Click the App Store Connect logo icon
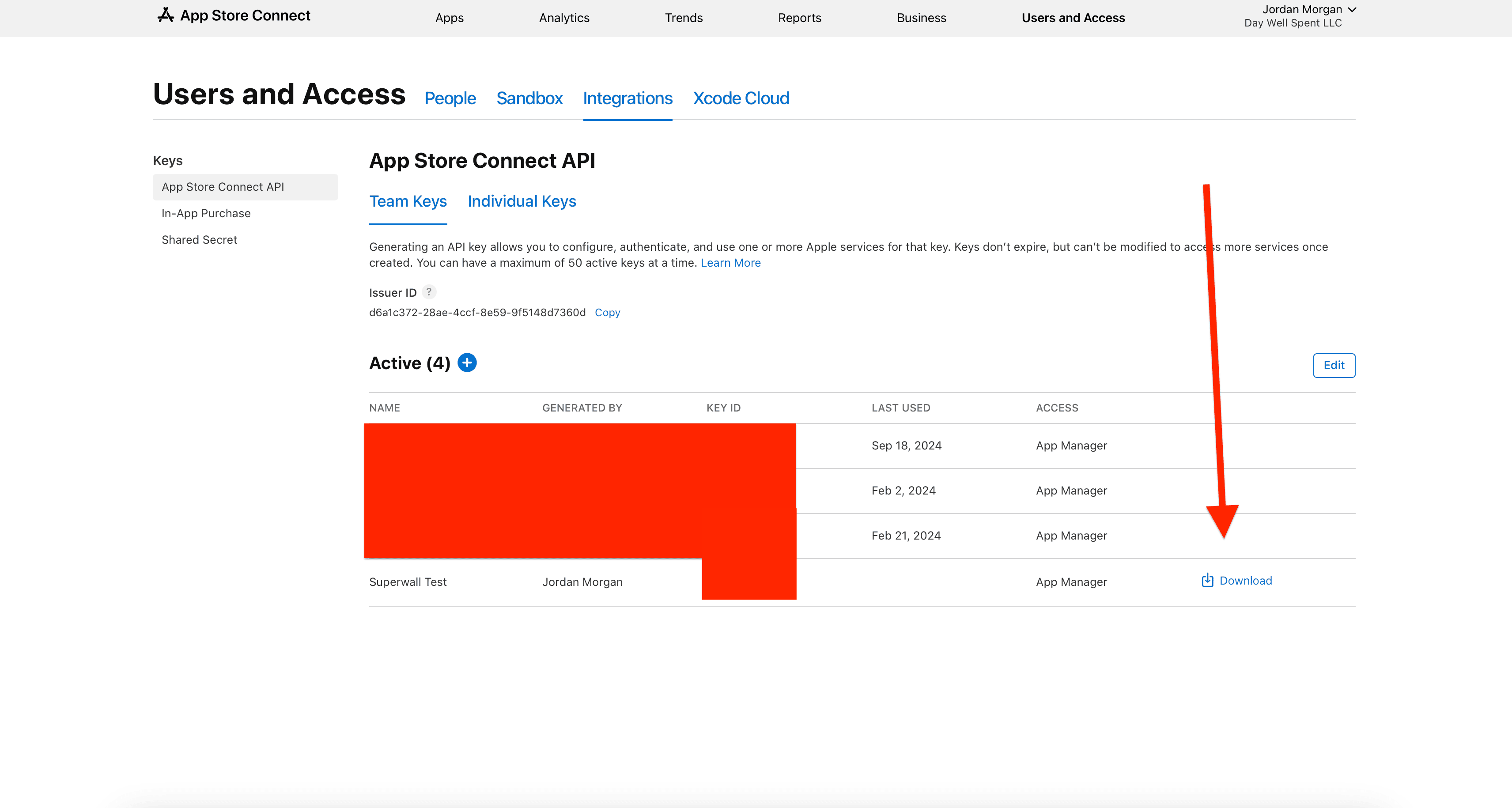The width and height of the screenshot is (1512, 808). (166, 15)
